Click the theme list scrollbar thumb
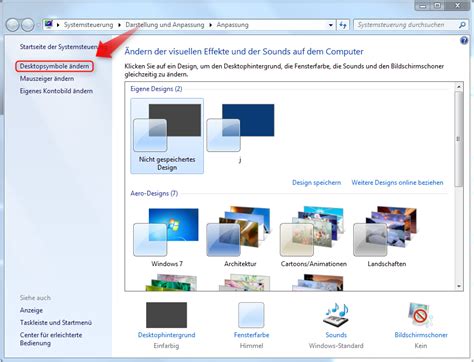474x362 pixels. click(459, 139)
